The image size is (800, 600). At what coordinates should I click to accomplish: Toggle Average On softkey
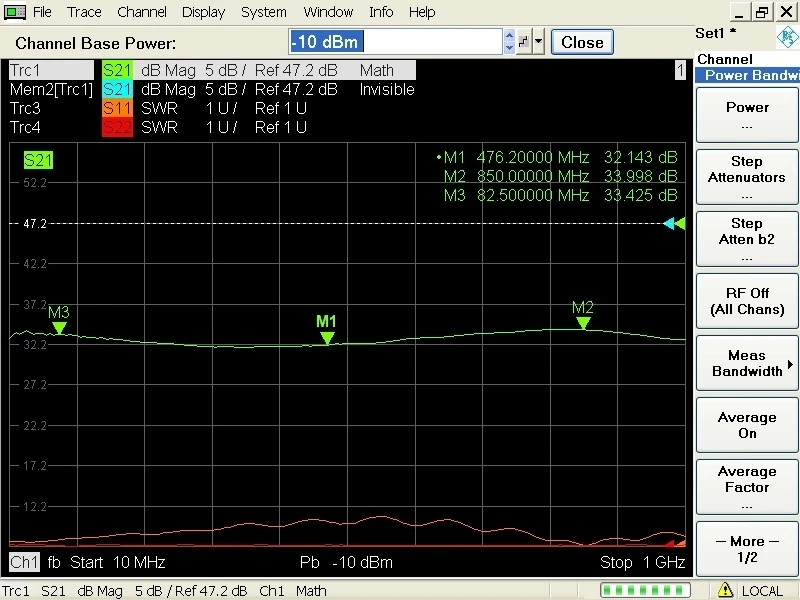point(746,425)
